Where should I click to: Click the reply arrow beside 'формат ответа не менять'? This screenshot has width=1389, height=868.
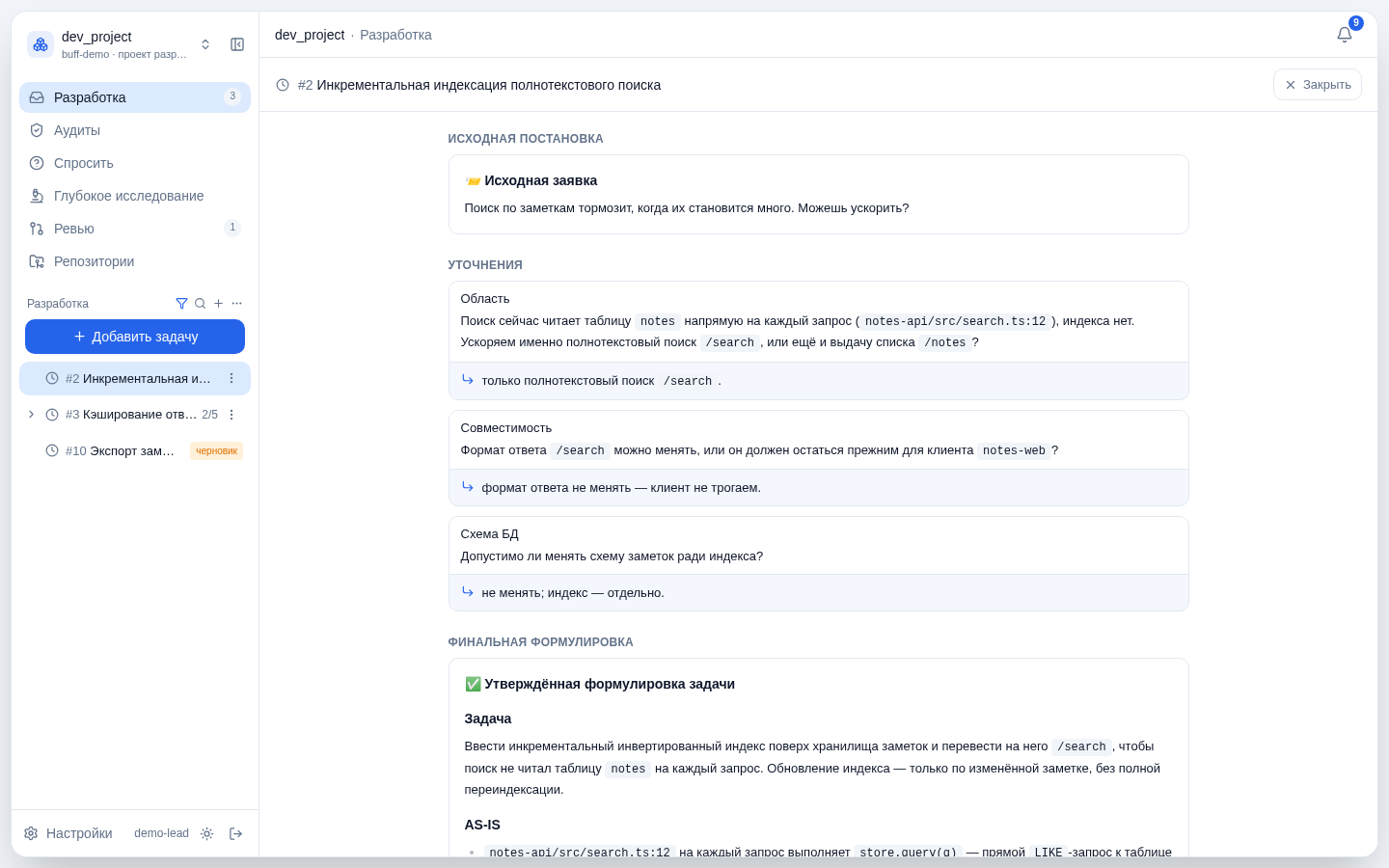(x=468, y=487)
